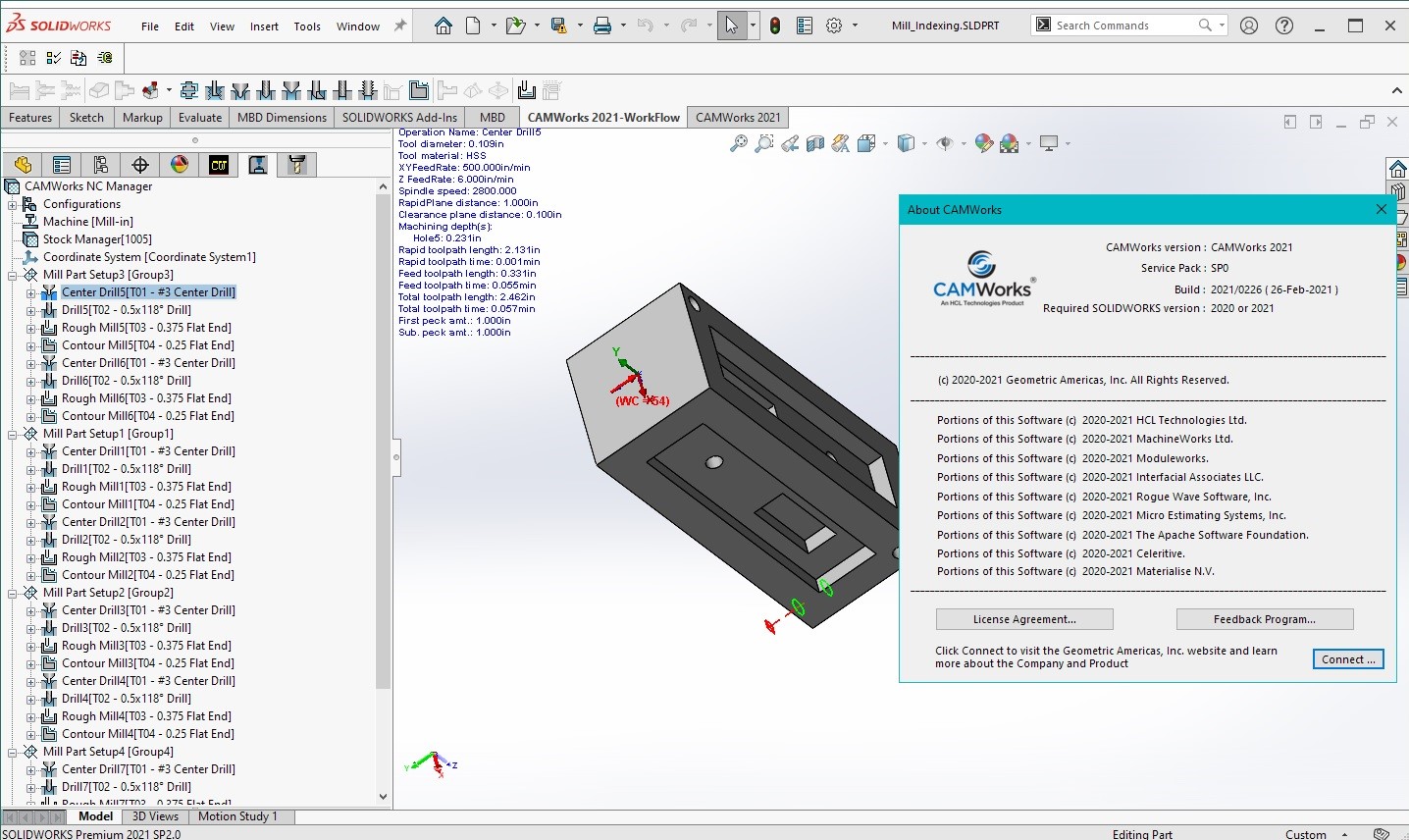Viewport: 1409px width, 840px height.
Task: Open the File Properties icon
Action: pyautogui.click(x=805, y=26)
